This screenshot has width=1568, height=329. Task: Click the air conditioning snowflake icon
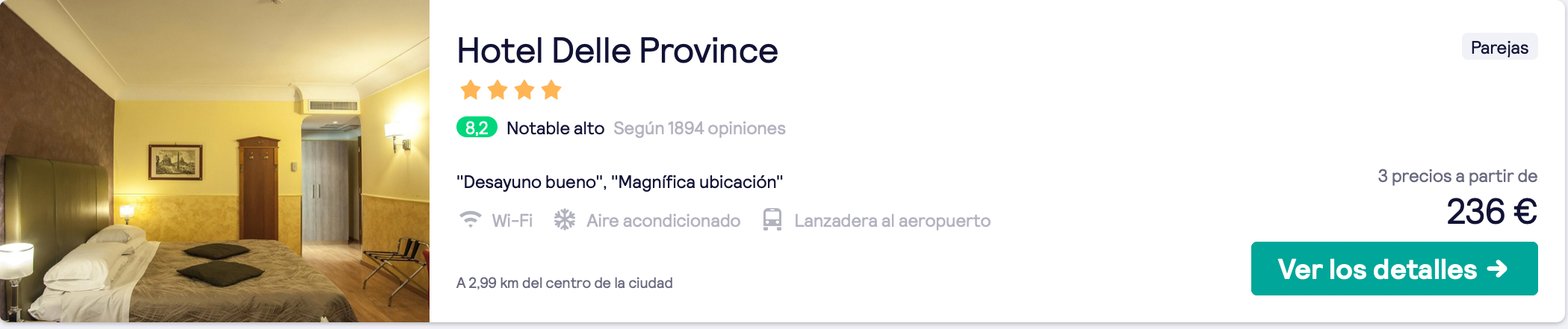[565, 220]
